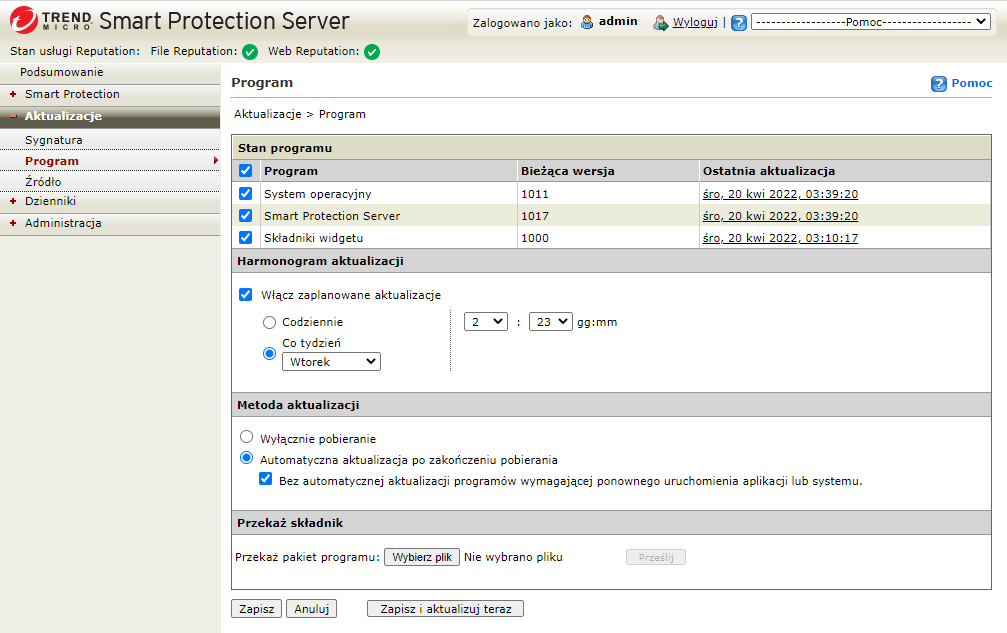Expand the Smart Protection plus icon
This screenshot has height=633, width=1007.
pos(13,94)
